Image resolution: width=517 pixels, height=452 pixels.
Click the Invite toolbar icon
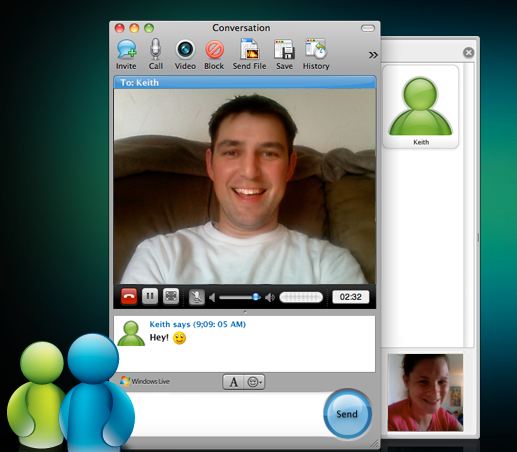point(126,50)
